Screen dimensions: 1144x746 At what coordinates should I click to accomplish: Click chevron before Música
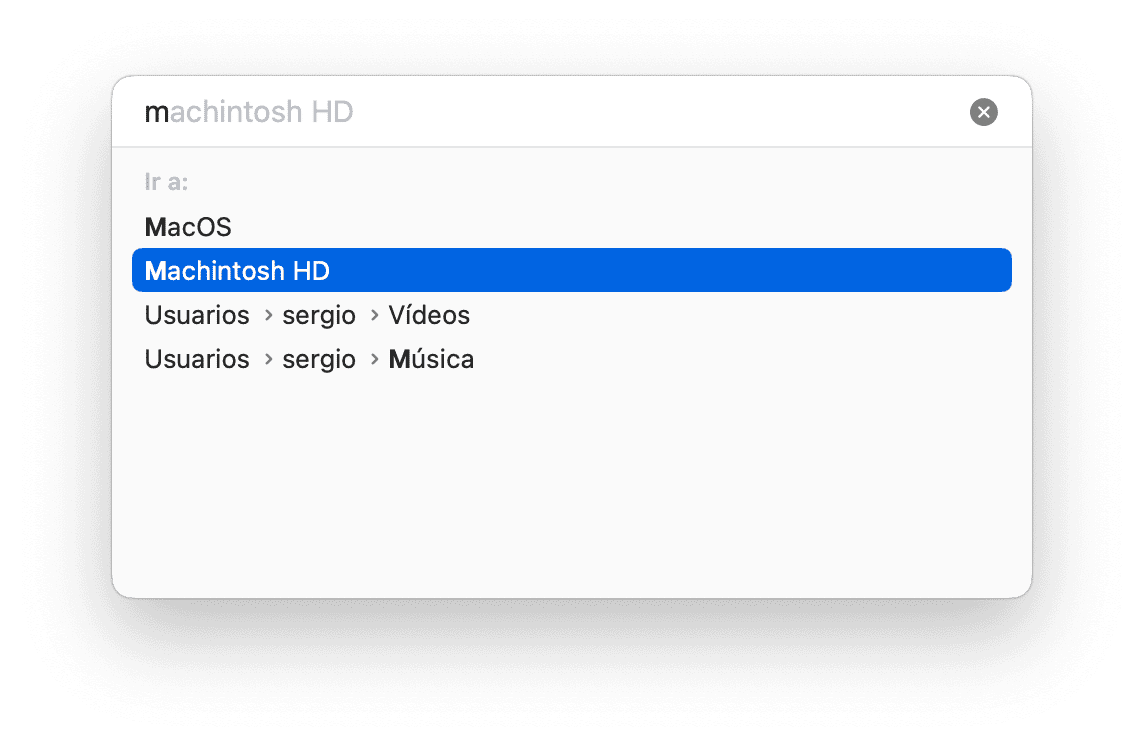374,359
